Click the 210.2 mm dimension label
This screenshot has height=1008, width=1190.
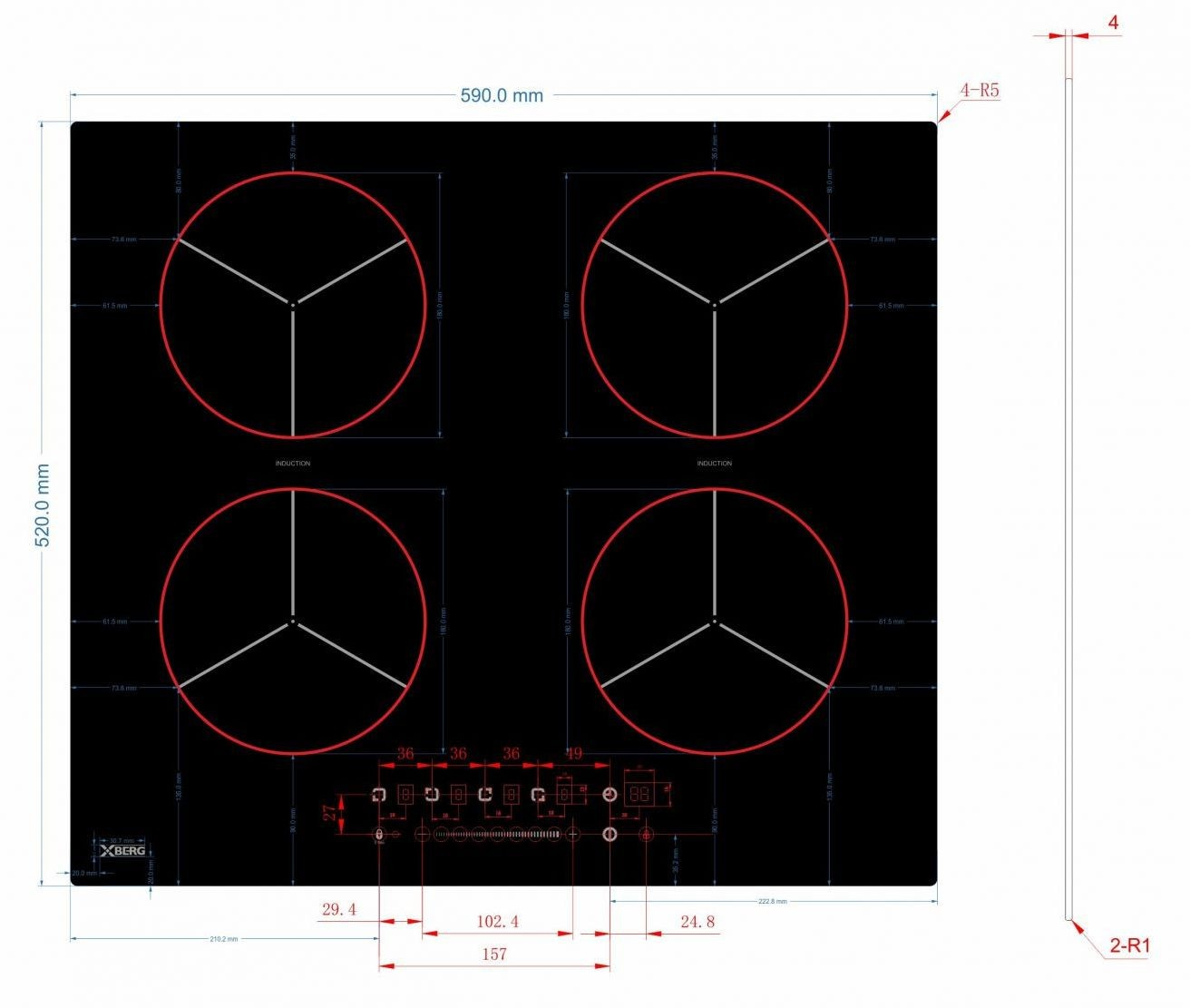pos(224,939)
